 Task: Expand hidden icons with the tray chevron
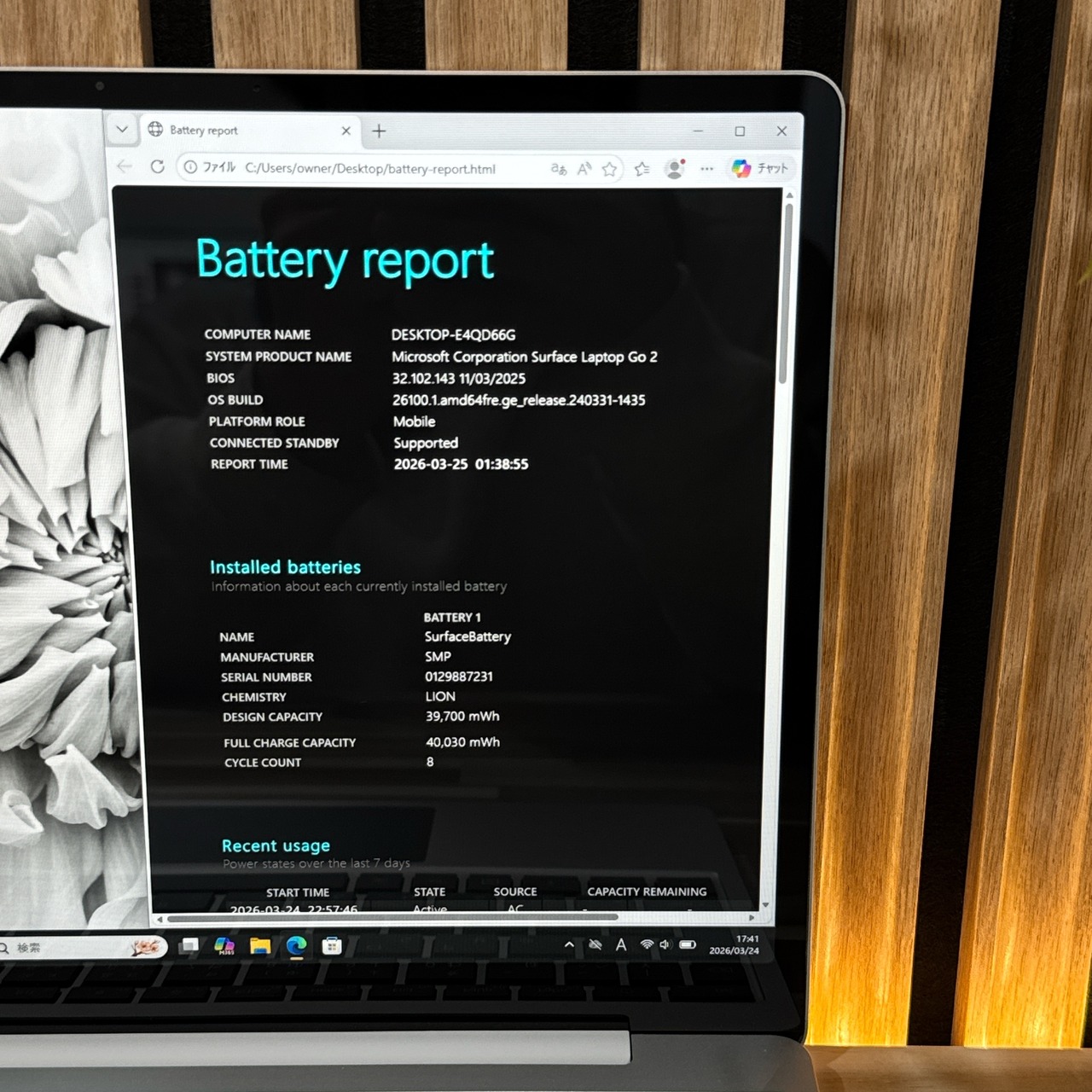click(x=568, y=945)
